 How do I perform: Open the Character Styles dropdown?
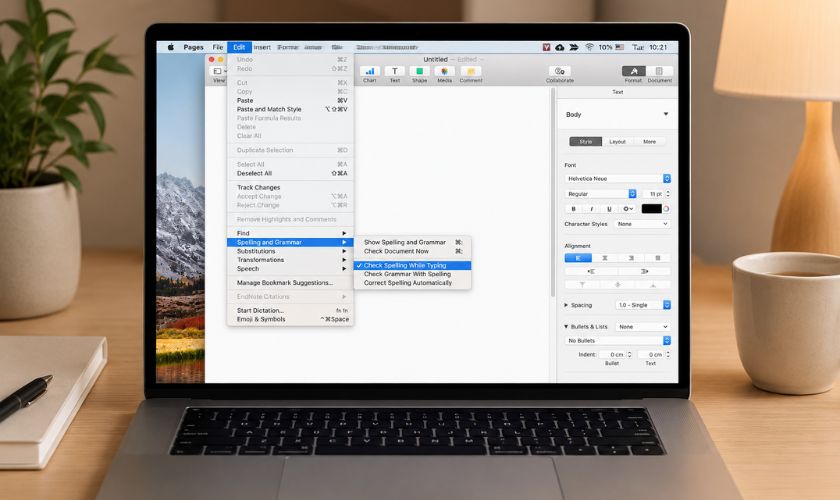pyautogui.click(x=642, y=224)
